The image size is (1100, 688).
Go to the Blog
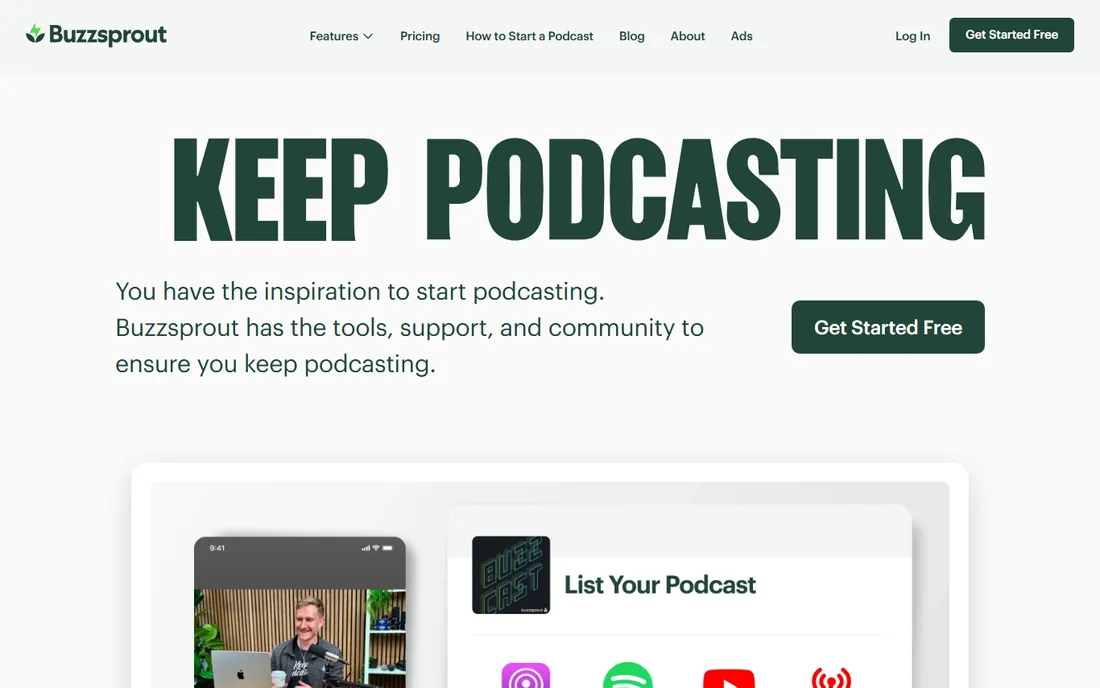click(631, 36)
